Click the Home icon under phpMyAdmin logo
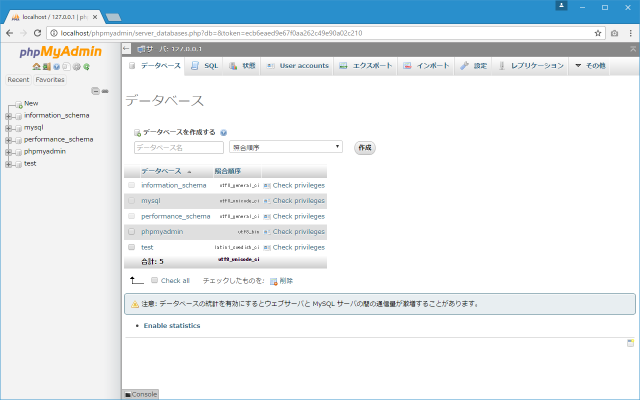This screenshot has height=400, width=640. (x=36, y=67)
